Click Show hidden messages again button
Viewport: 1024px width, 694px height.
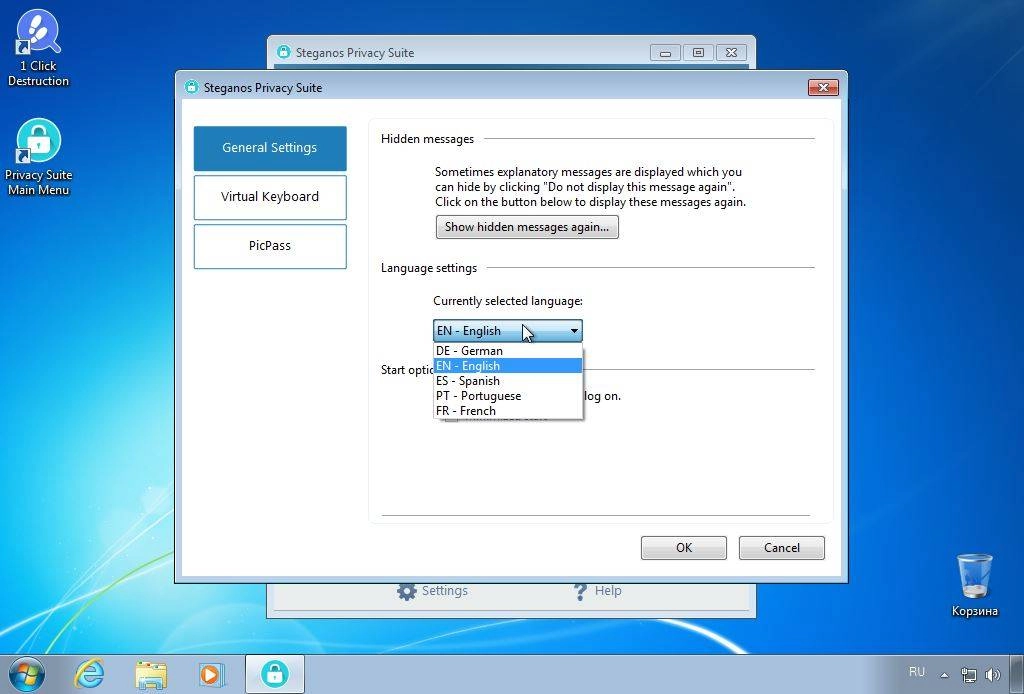click(527, 227)
